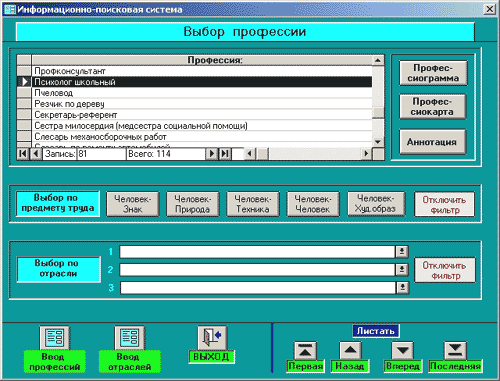Click the record number field showing 81

click(x=101, y=154)
